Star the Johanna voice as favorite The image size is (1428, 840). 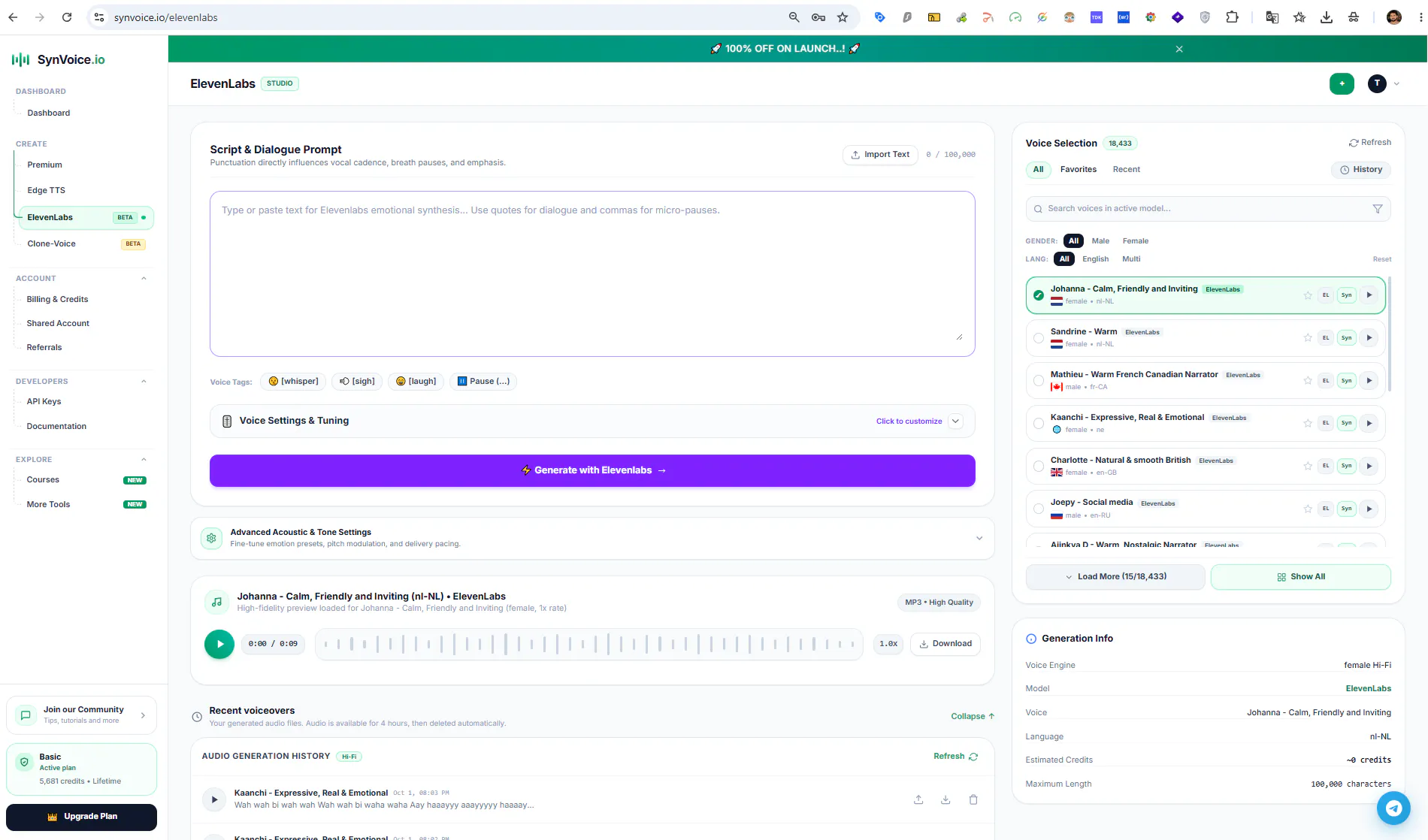click(x=1308, y=295)
